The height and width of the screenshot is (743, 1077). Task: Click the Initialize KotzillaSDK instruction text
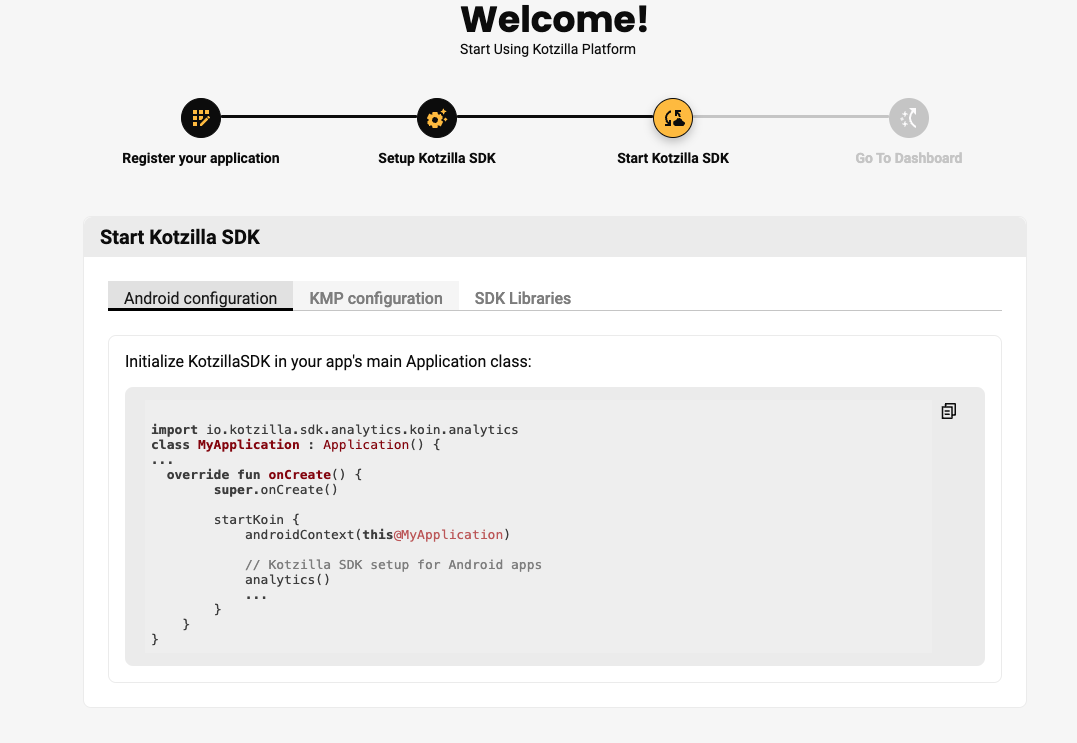coord(328,361)
